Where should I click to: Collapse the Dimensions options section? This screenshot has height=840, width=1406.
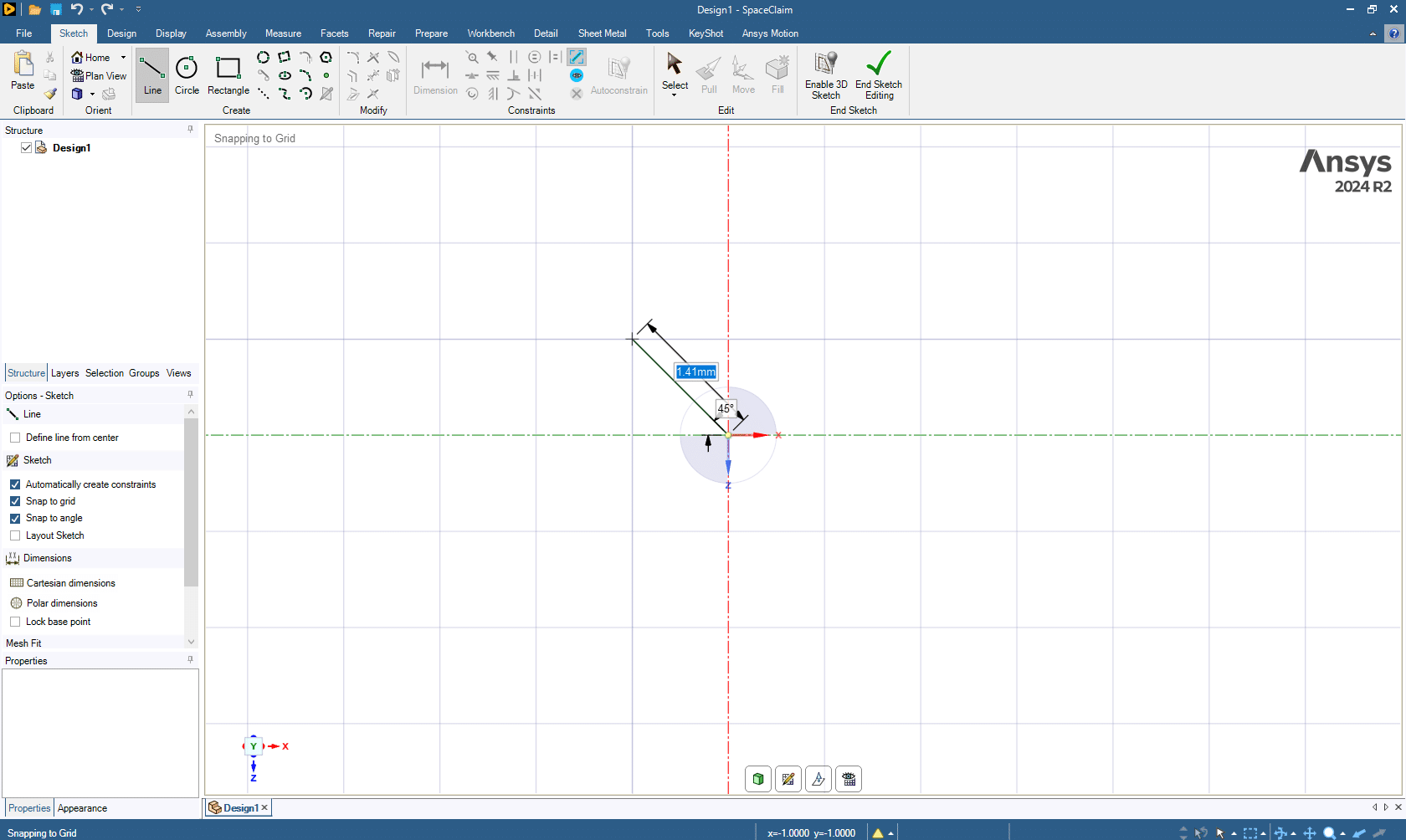47,558
